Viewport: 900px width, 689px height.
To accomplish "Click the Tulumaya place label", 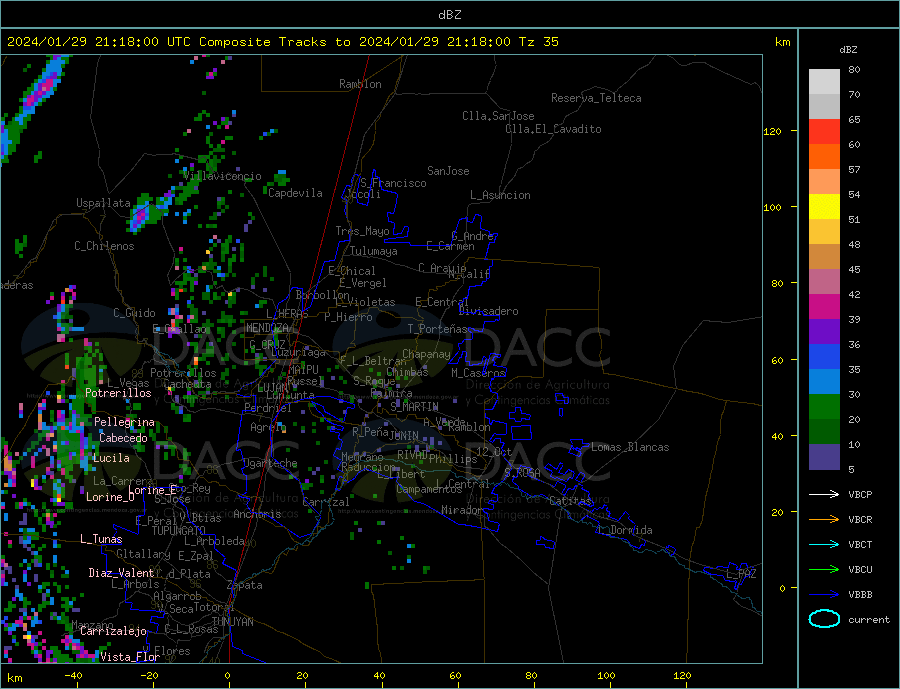I will [374, 251].
